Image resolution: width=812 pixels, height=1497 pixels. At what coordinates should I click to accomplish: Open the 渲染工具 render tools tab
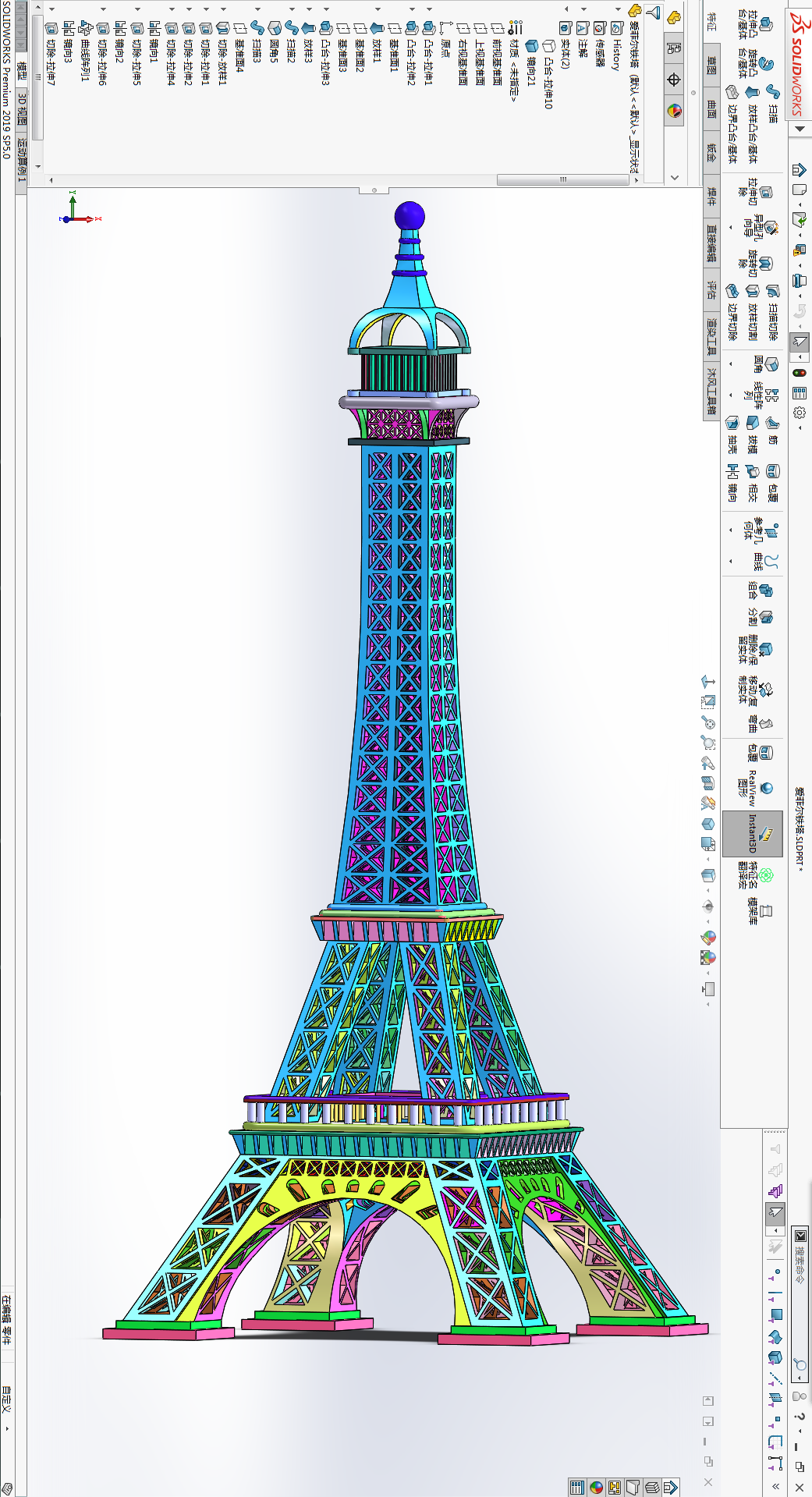tap(711, 335)
